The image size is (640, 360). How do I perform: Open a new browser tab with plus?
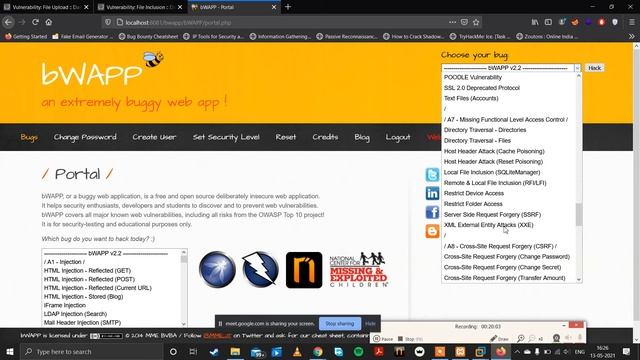(x=288, y=7)
